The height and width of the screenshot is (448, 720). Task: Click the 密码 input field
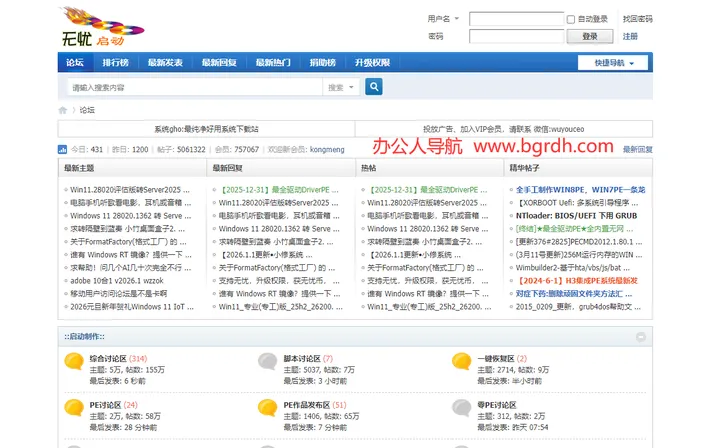[516, 36]
